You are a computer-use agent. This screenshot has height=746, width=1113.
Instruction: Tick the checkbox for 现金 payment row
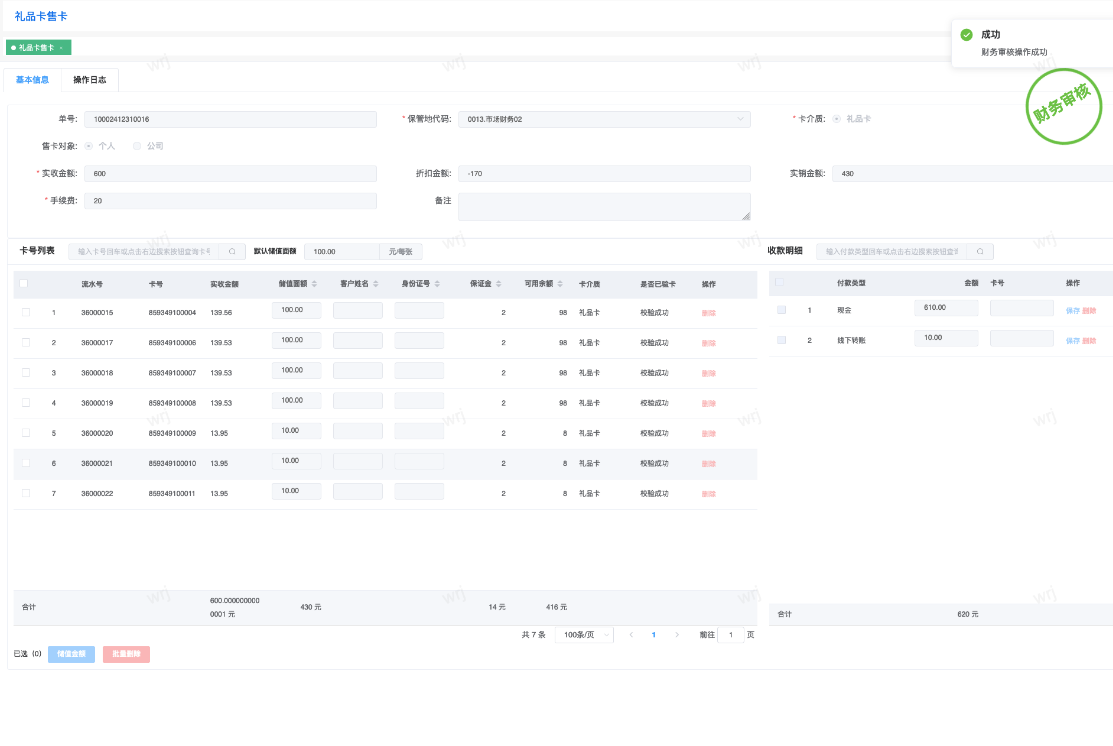pyautogui.click(x=781, y=310)
